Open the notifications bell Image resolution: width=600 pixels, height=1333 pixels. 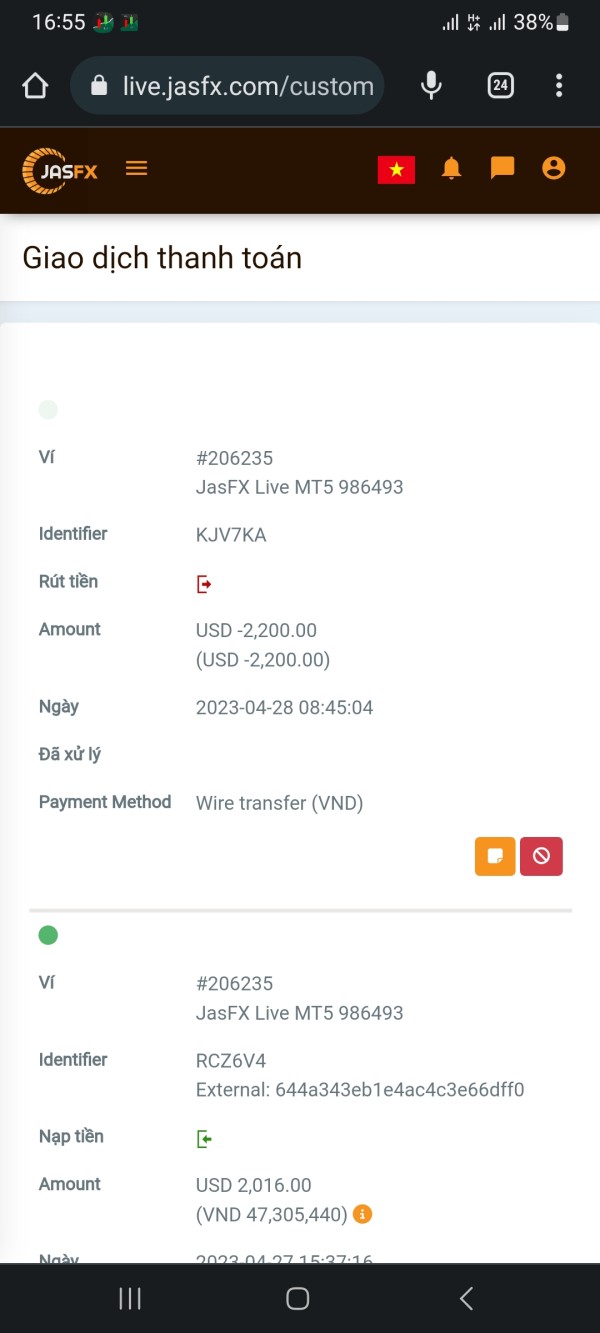click(452, 168)
